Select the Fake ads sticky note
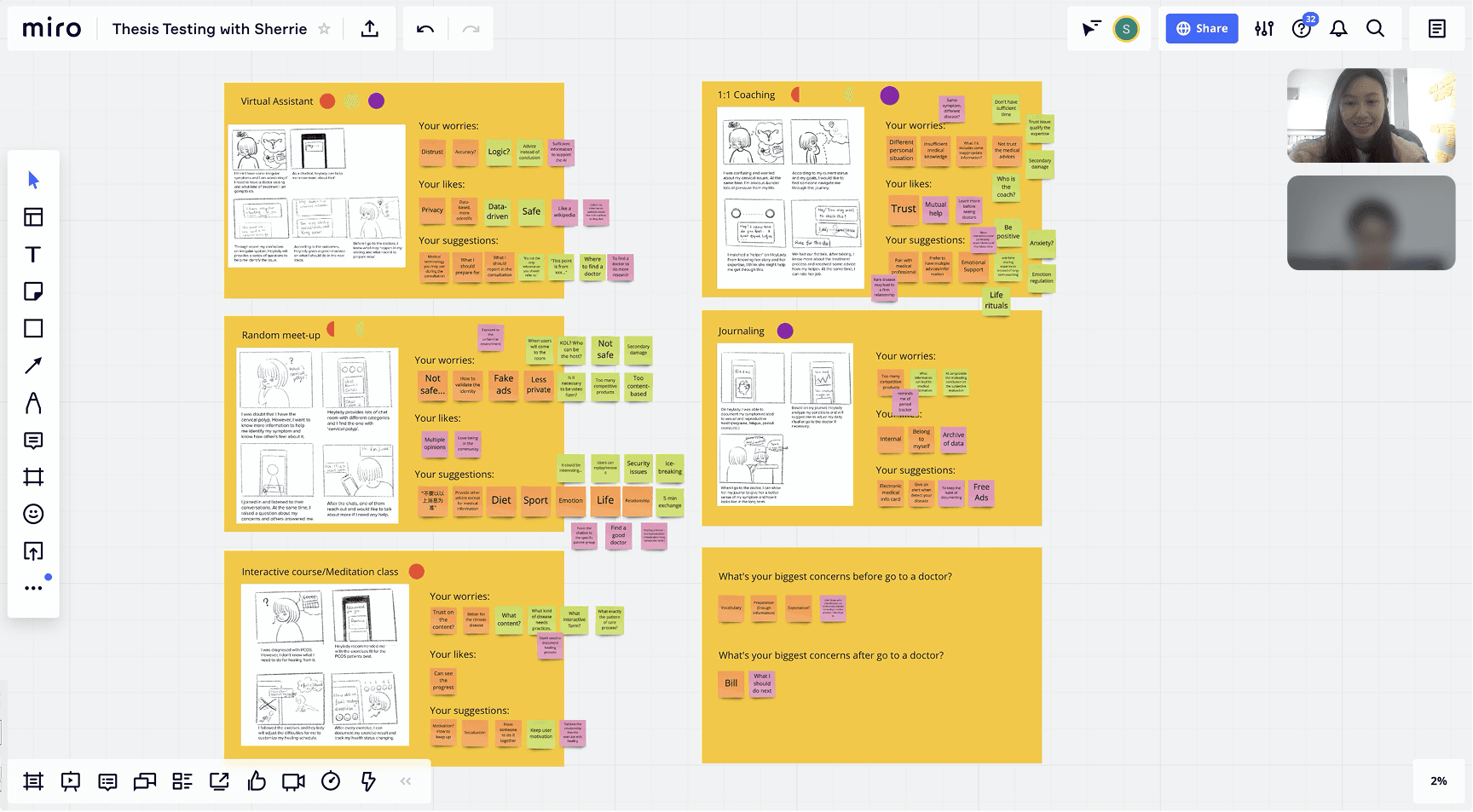The height and width of the screenshot is (812, 1473). [x=504, y=385]
